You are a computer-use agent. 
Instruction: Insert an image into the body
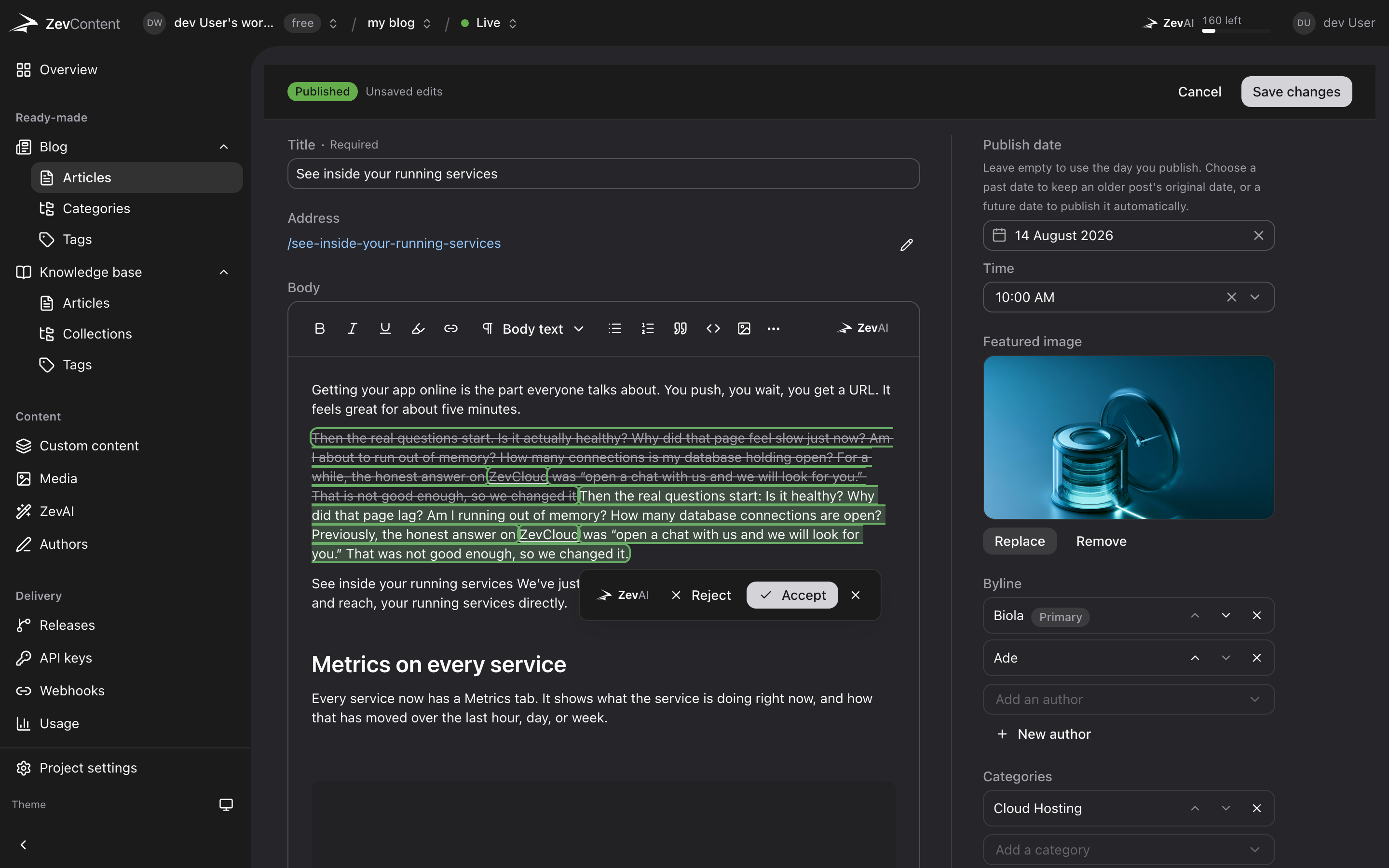744,328
